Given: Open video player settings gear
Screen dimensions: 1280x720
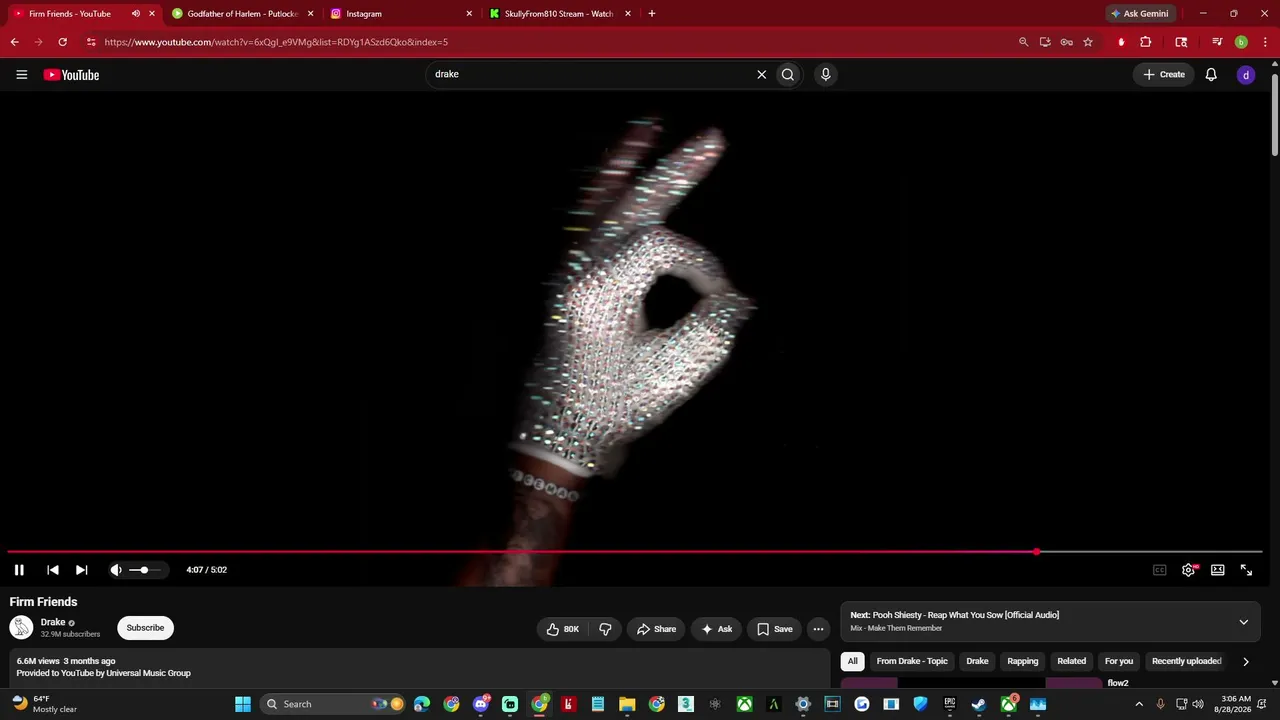Looking at the screenshot, I should pos(1189,570).
